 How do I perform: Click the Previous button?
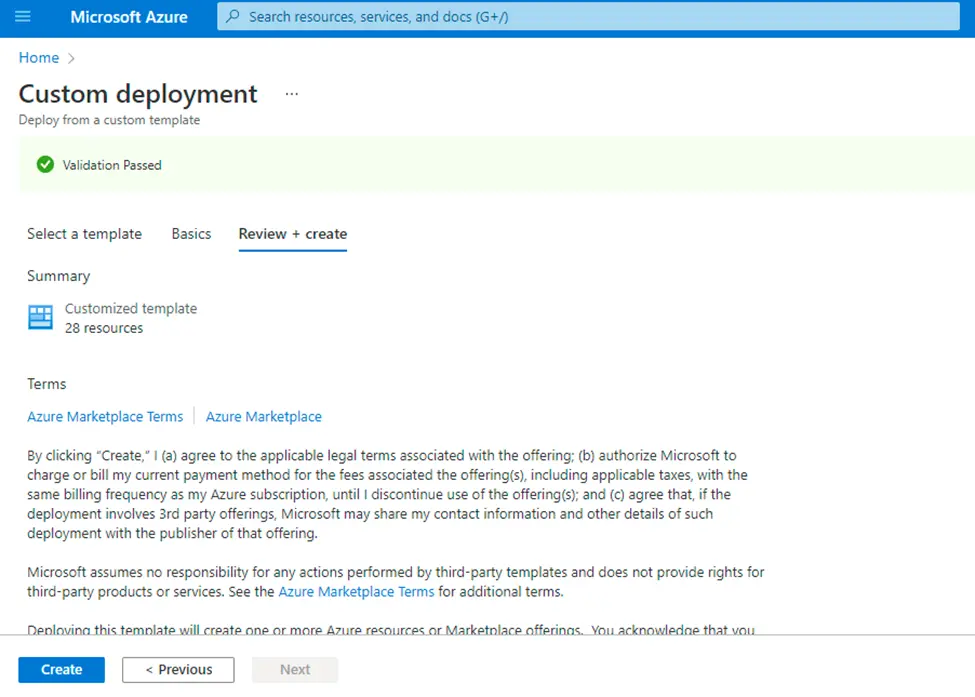pos(178,670)
